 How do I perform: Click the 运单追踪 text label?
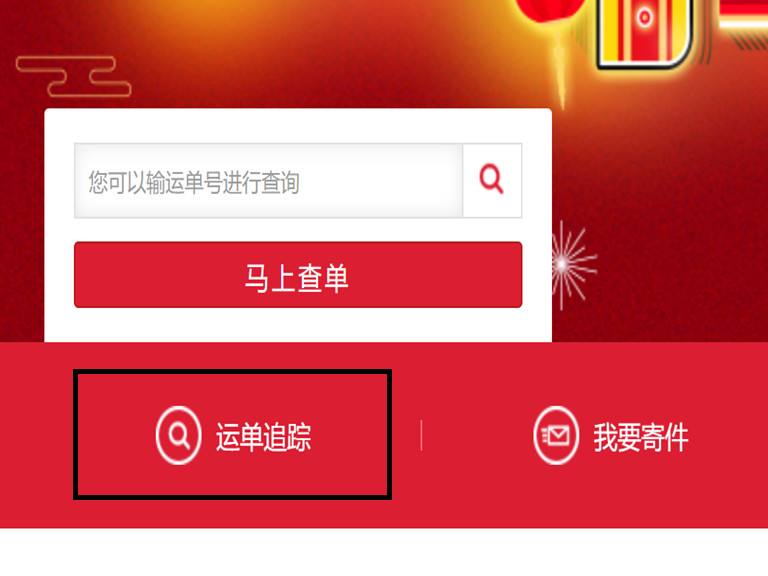(x=264, y=437)
